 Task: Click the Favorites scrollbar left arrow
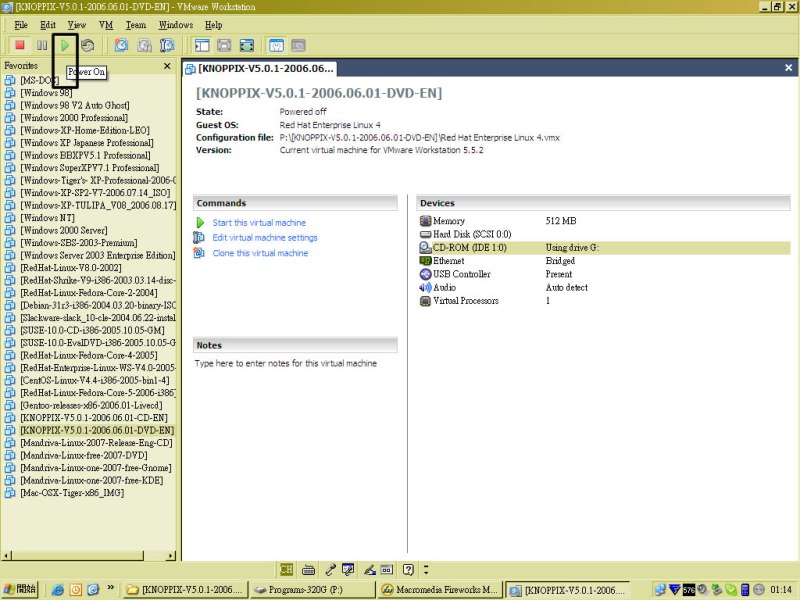7,555
